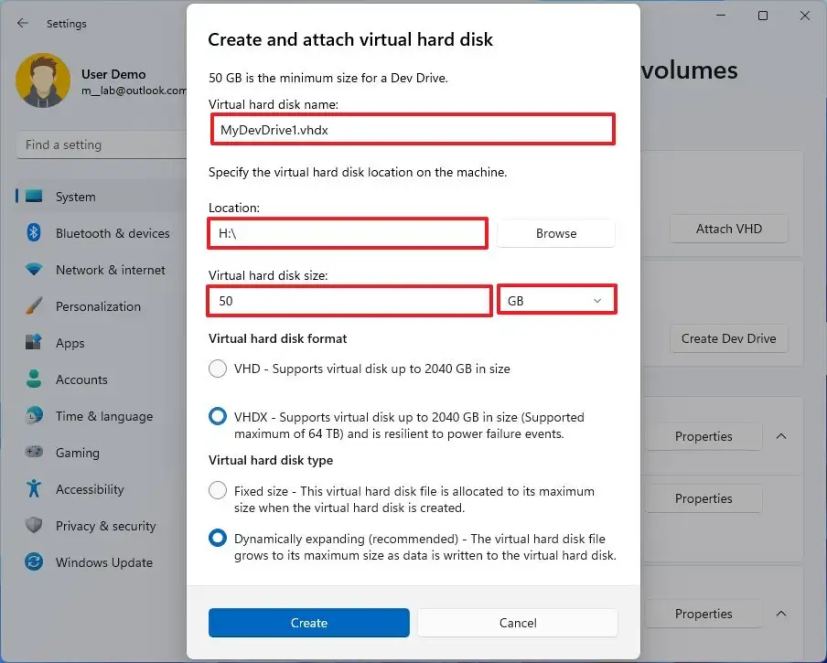This screenshot has height=663, width=827.
Task: Click the Create button
Action: click(x=309, y=622)
